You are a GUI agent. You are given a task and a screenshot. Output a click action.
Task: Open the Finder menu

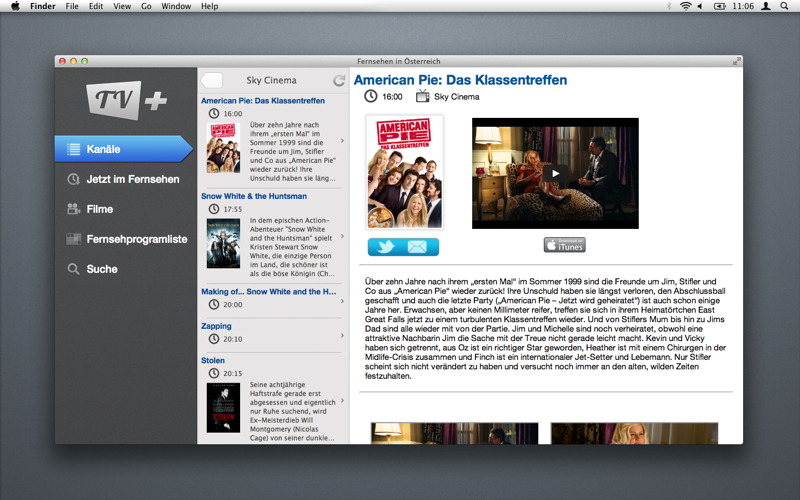click(x=42, y=6)
